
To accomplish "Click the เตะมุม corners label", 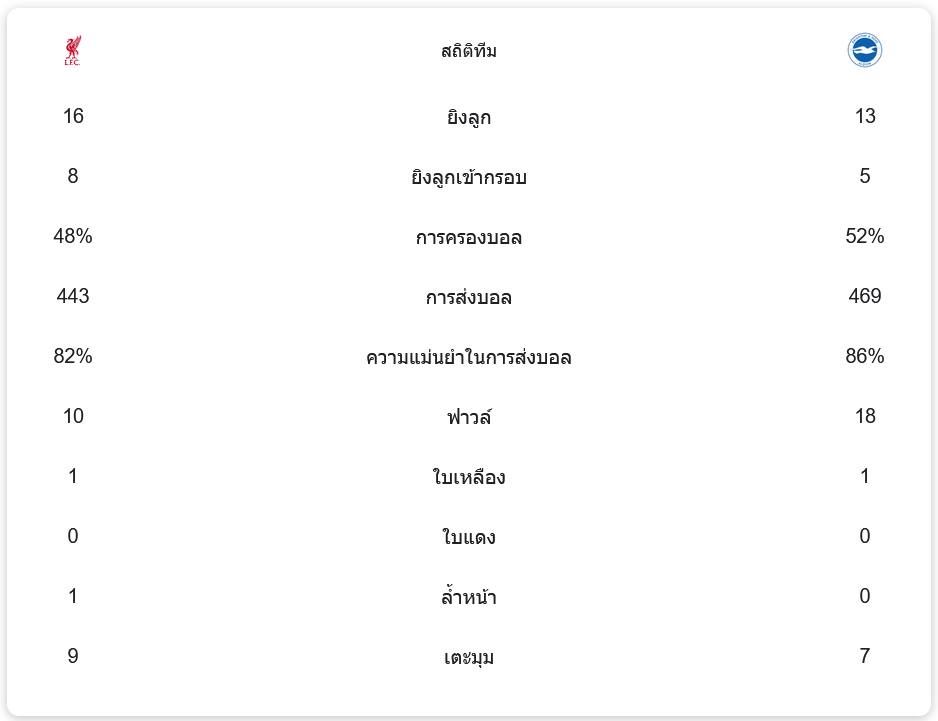I will tap(469, 658).
